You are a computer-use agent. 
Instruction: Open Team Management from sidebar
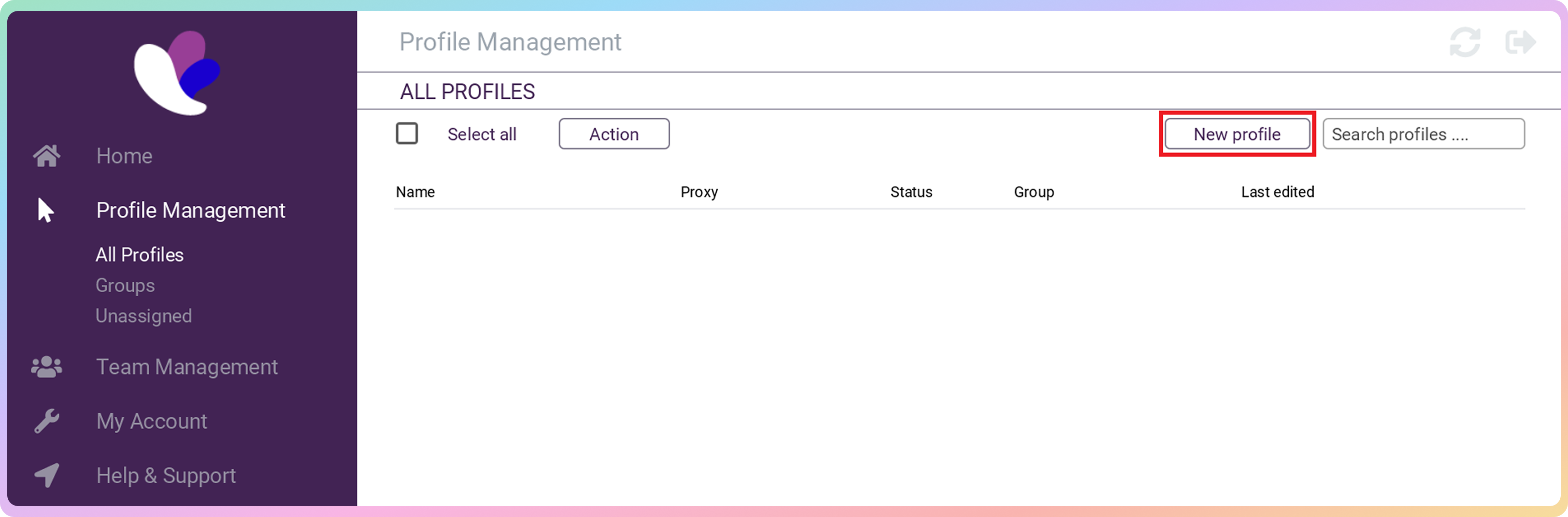187,367
